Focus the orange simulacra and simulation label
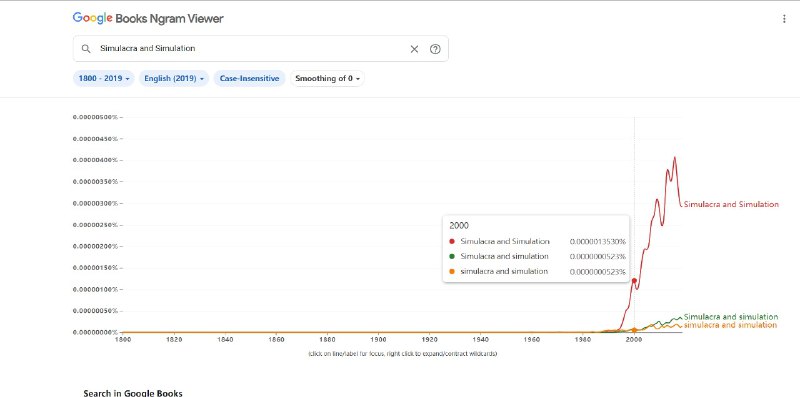The width and height of the screenshot is (800, 397). click(x=730, y=325)
